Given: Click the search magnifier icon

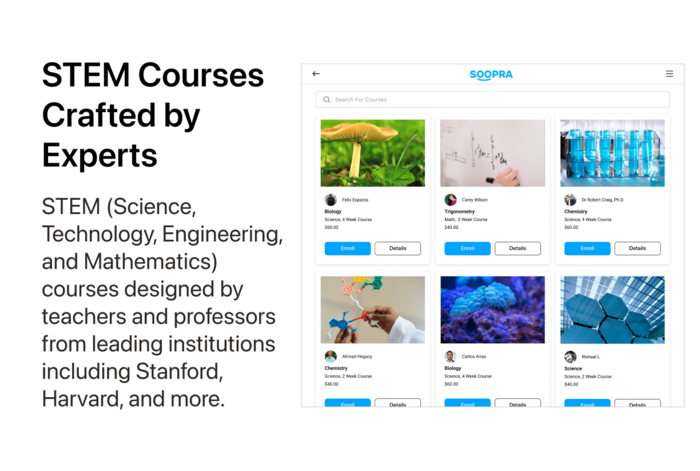Looking at the screenshot, I should (327, 100).
